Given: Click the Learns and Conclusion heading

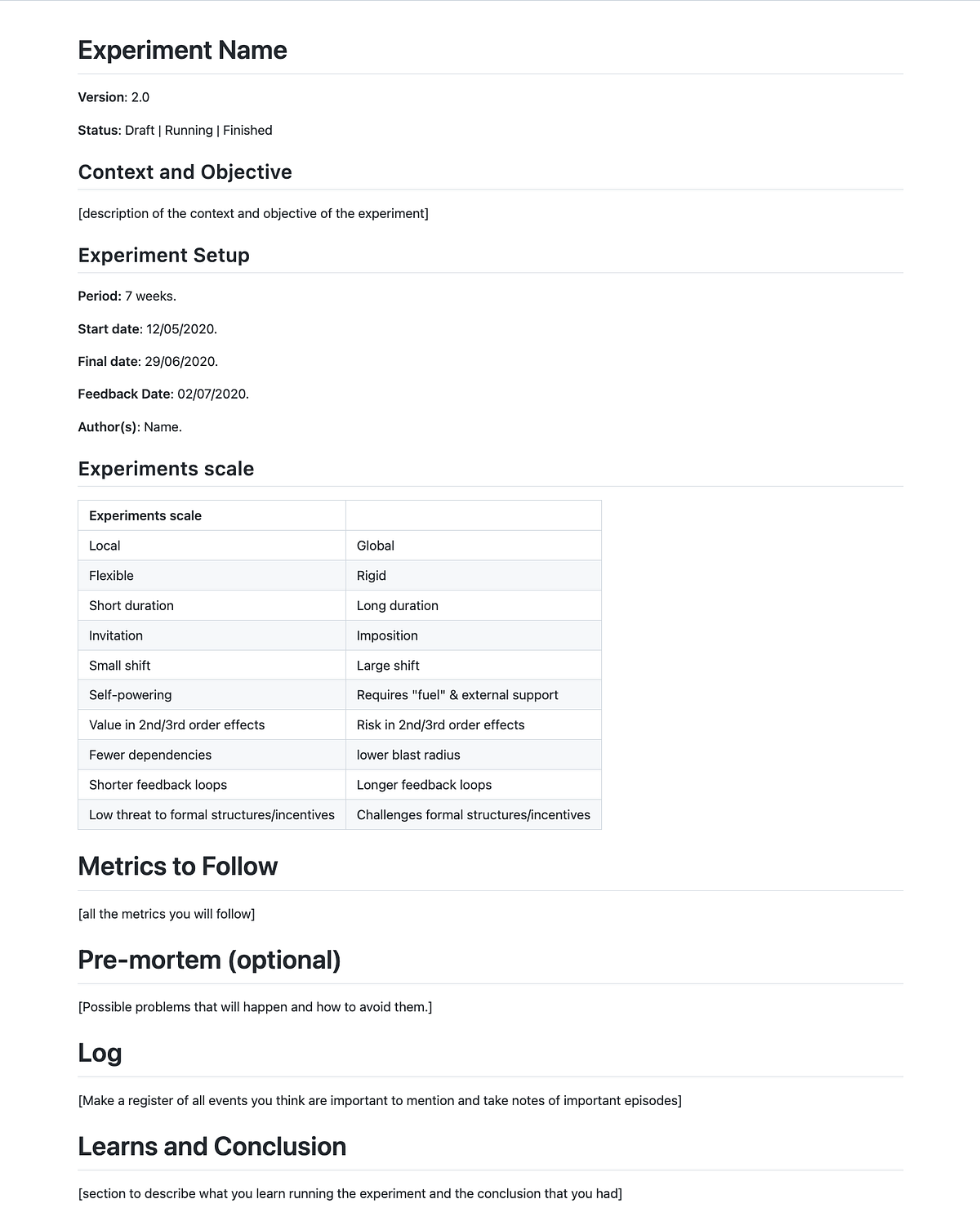Looking at the screenshot, I should pyautogui.click(x=212, y=1147).
